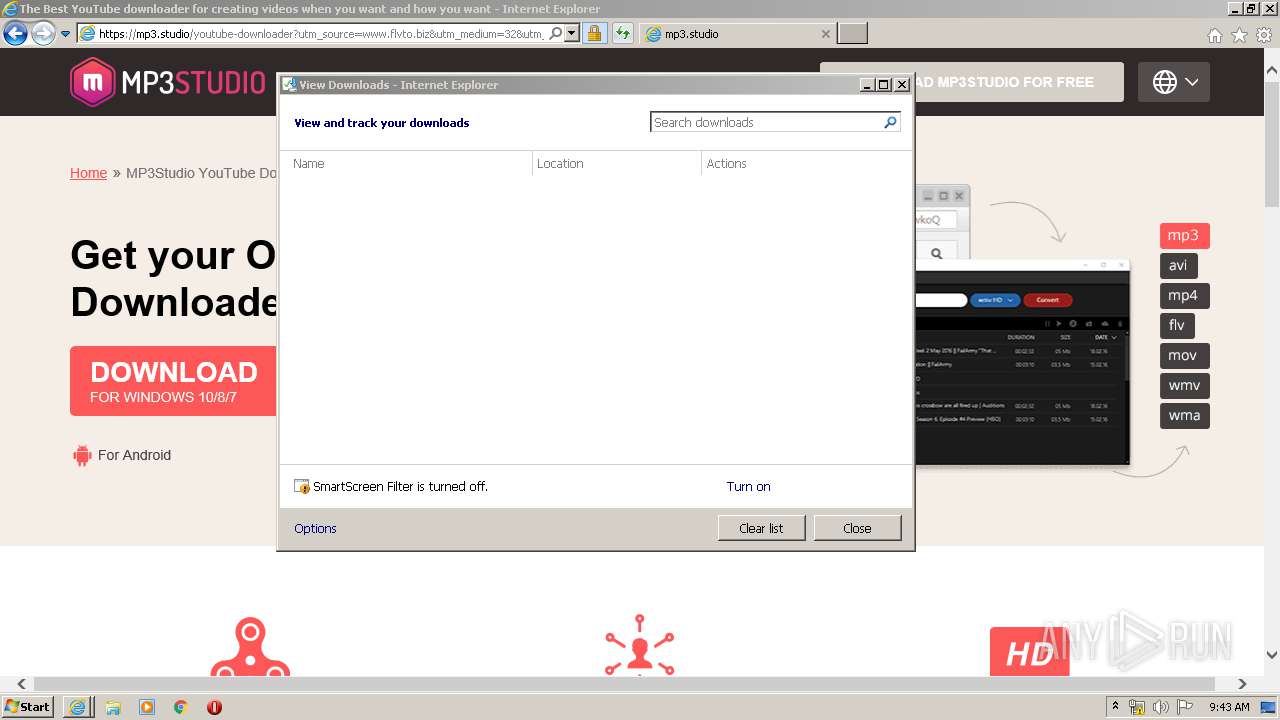The width and height of the screenshot is (1280, 720).
Task: Open Favorites star icon
Action: point(1239,35)
